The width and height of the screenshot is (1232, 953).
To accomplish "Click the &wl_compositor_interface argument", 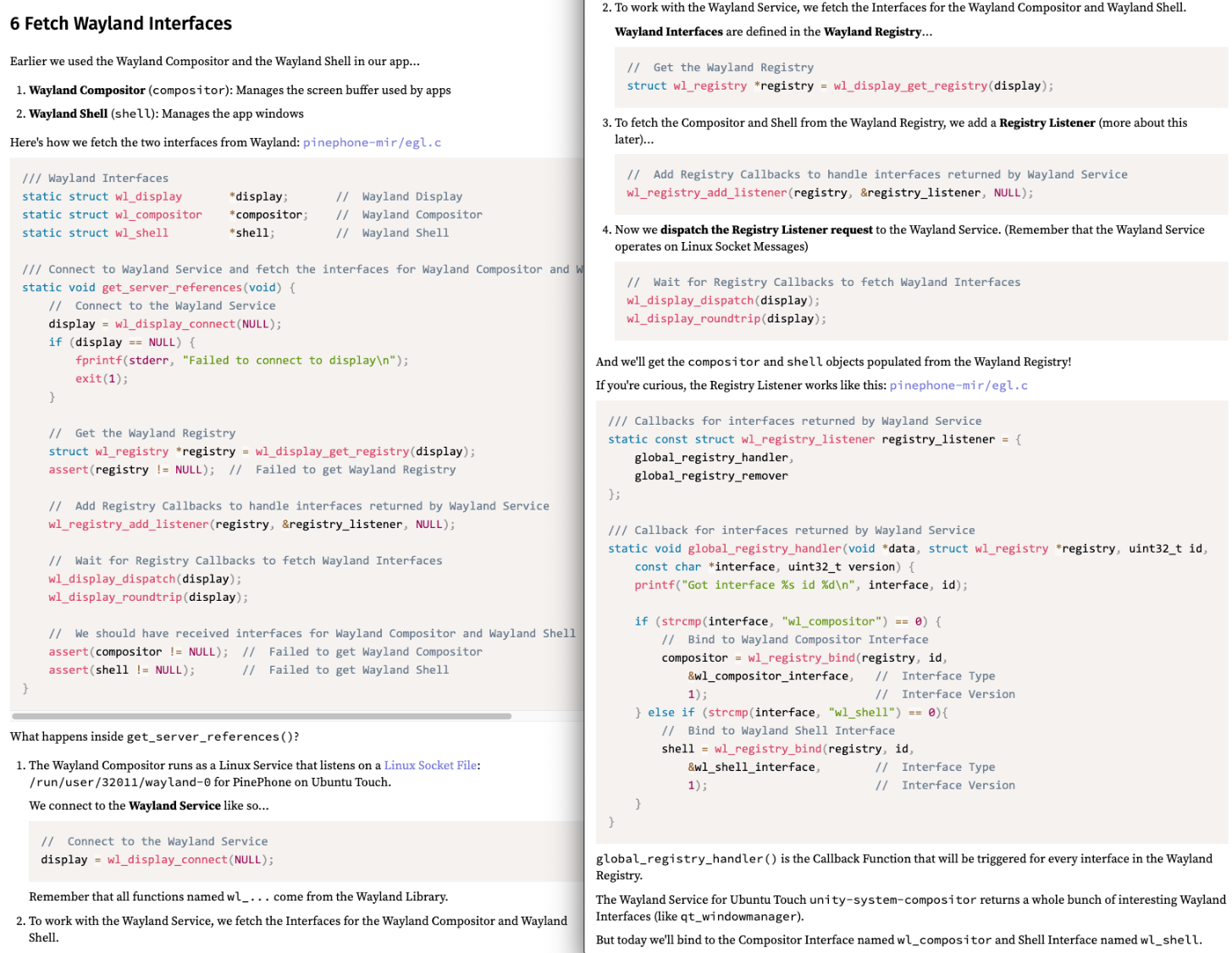I will pos(768,676).
